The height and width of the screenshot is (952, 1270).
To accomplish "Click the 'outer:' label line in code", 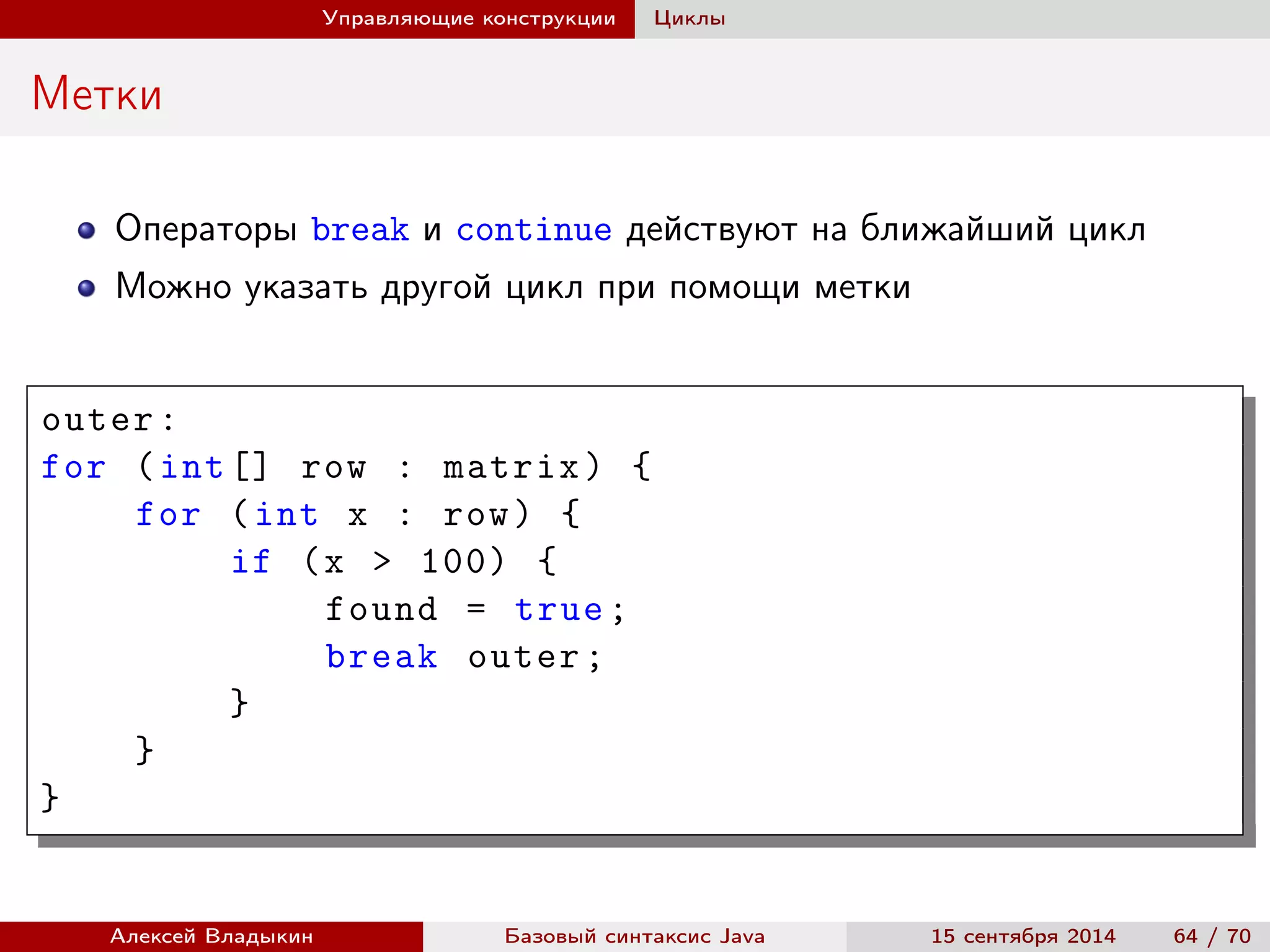I will coord(109,420).
